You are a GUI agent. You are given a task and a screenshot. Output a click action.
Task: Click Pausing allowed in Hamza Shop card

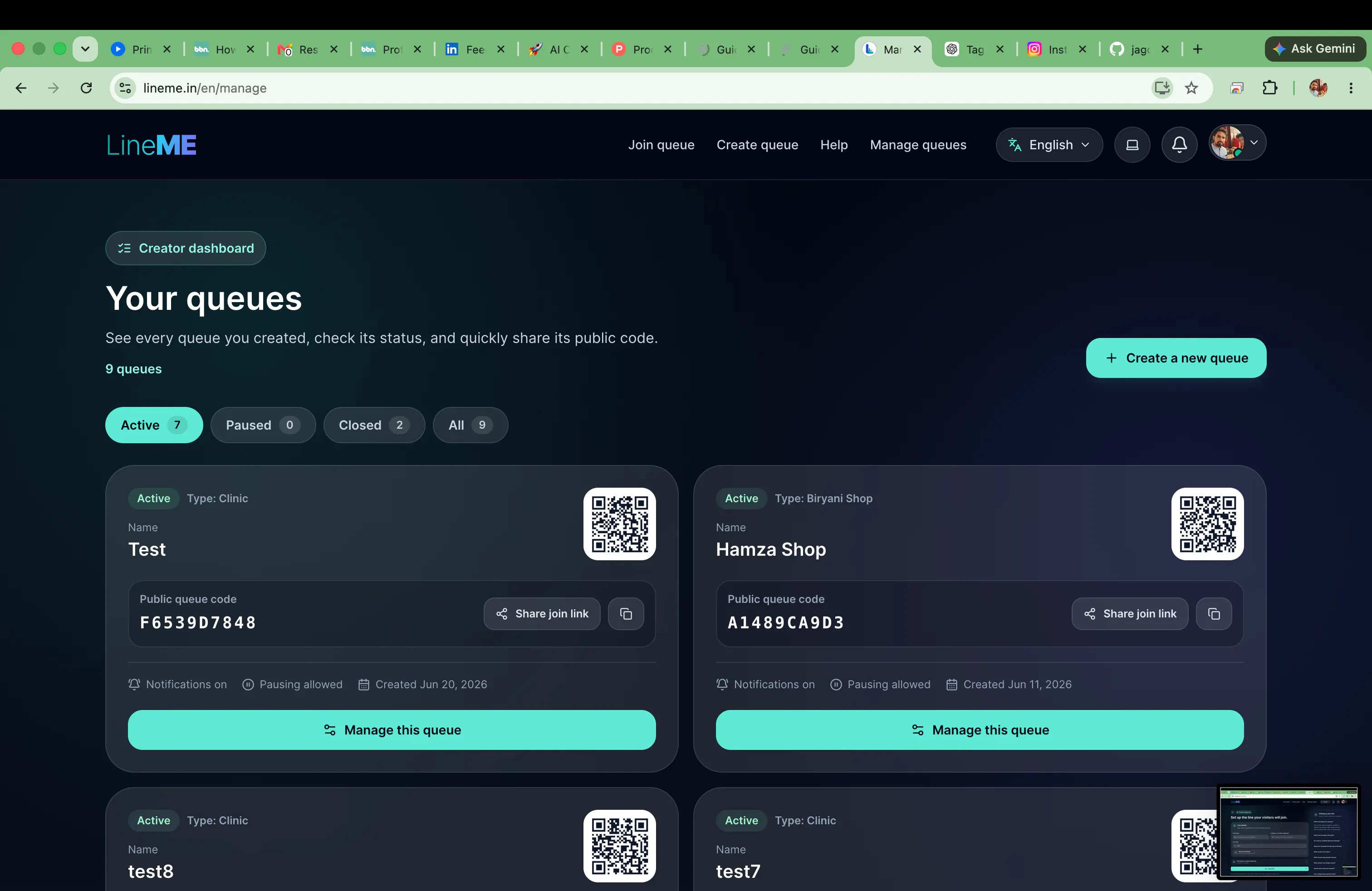click(x=880, y=684)
